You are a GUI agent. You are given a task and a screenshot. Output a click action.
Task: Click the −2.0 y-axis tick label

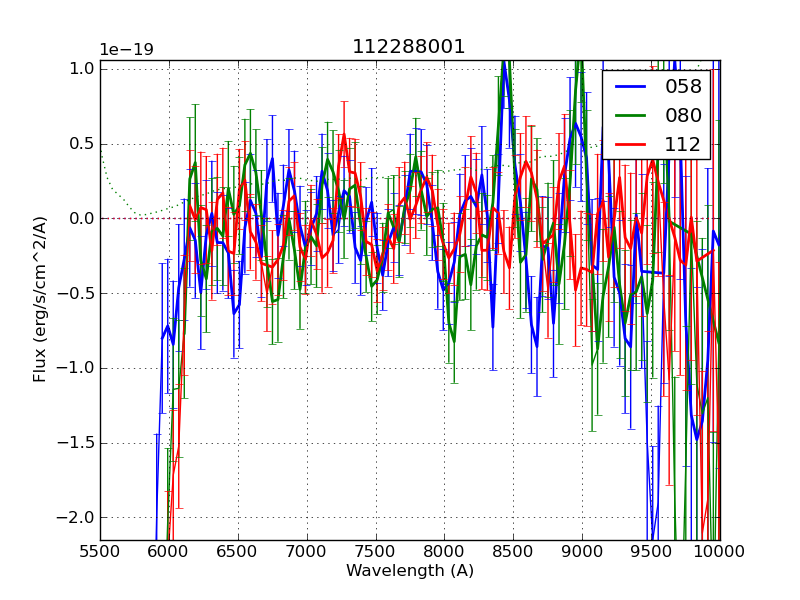[78, 518]
